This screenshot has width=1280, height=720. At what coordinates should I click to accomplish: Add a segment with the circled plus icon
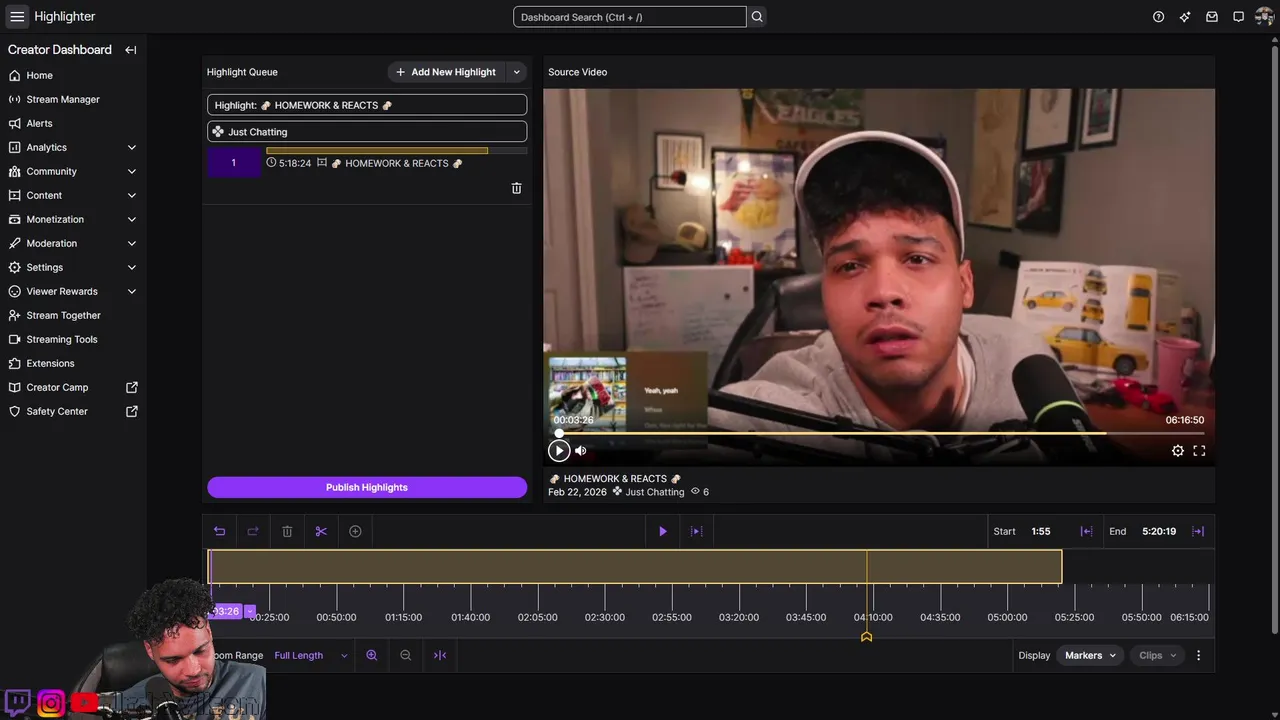point(355,531)
